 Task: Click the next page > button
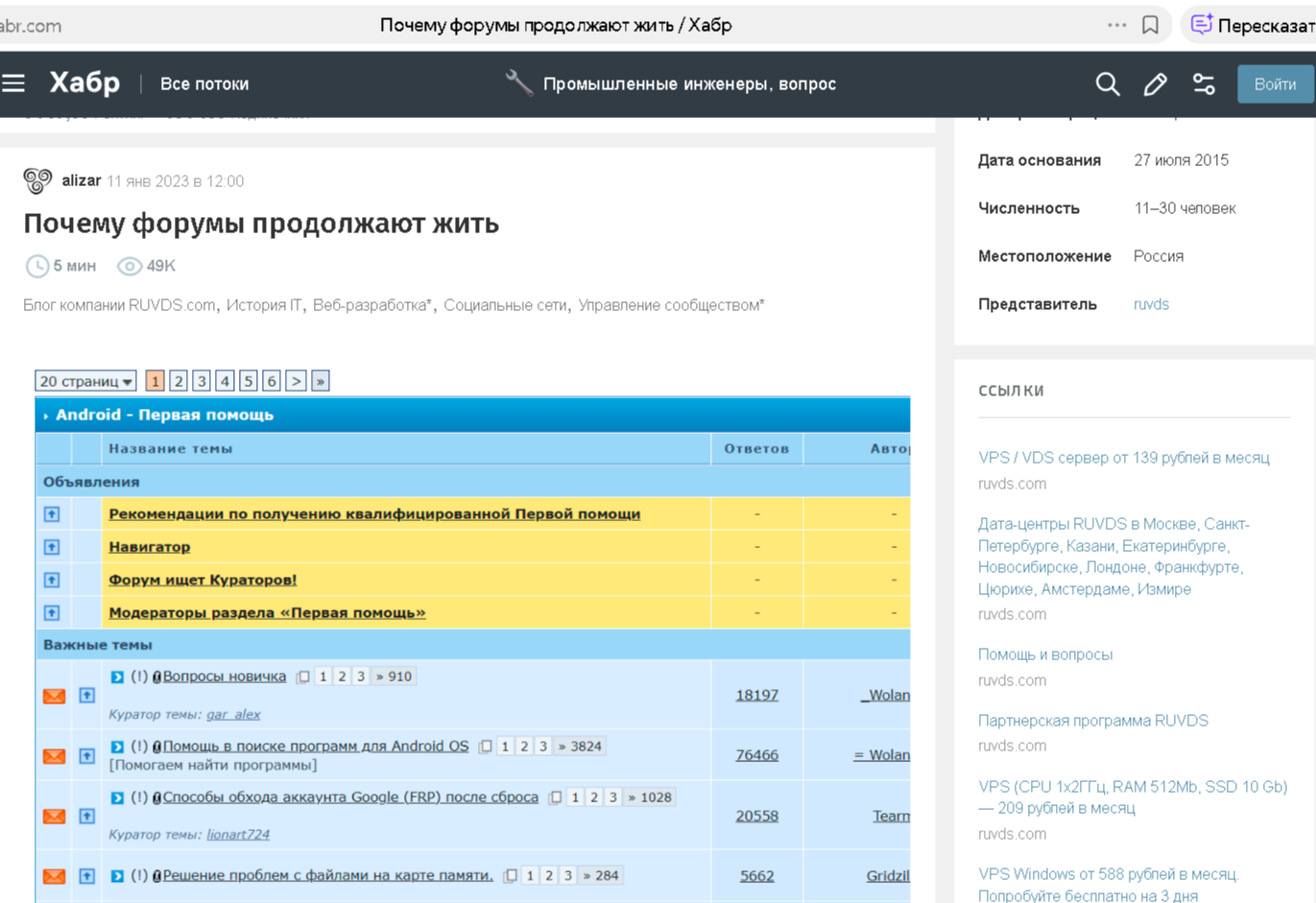296,381
